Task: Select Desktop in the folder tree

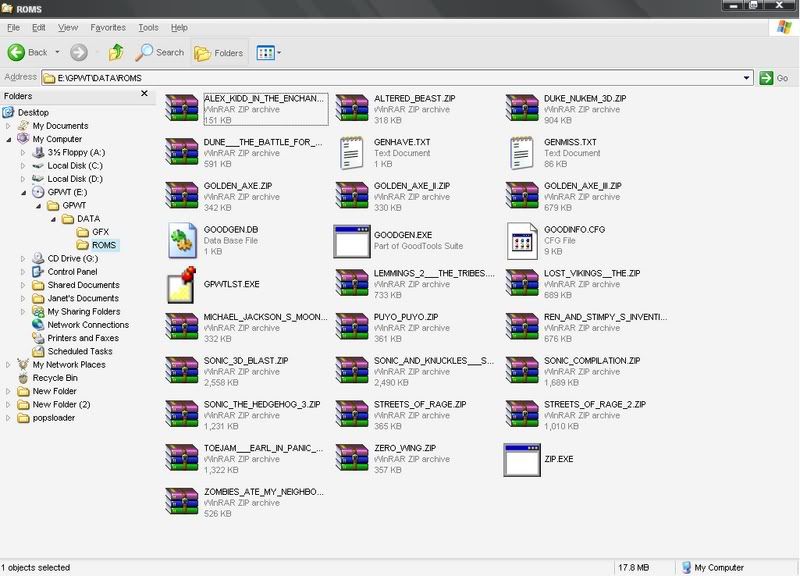Action: (26, 112)
